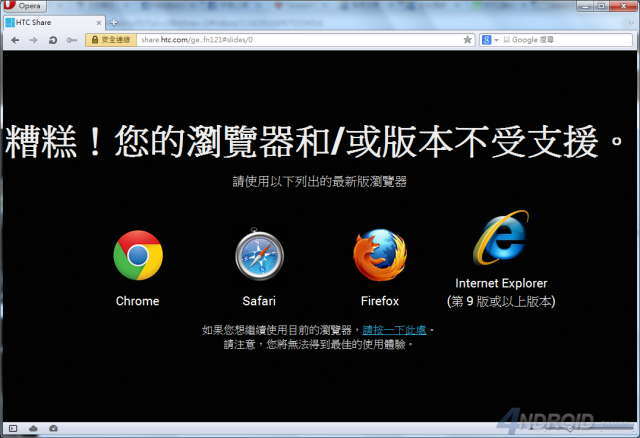Click the Opera Turbo status icon
Image resolution: width=640 pixels, height=438 pixels.
coord(53,428)
